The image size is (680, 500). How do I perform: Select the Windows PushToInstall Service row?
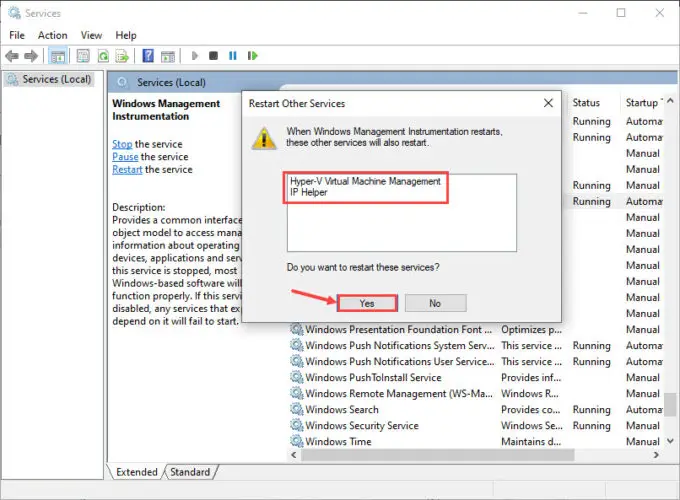tap(476, 378)
